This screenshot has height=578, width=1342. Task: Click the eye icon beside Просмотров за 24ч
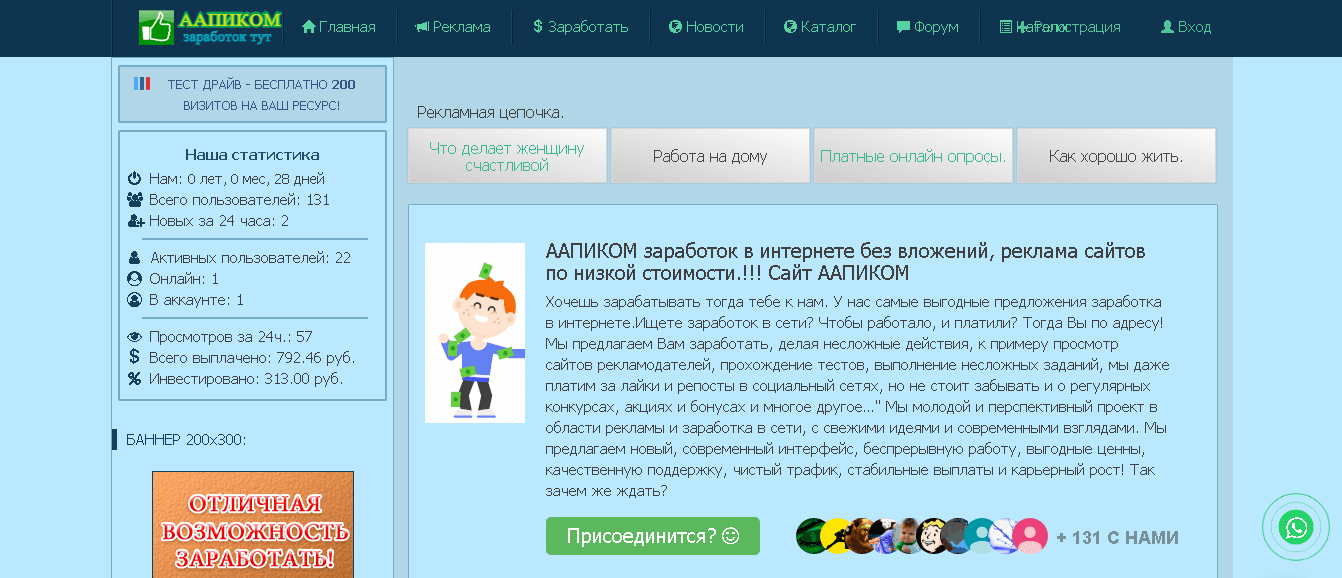pos(133,338)
